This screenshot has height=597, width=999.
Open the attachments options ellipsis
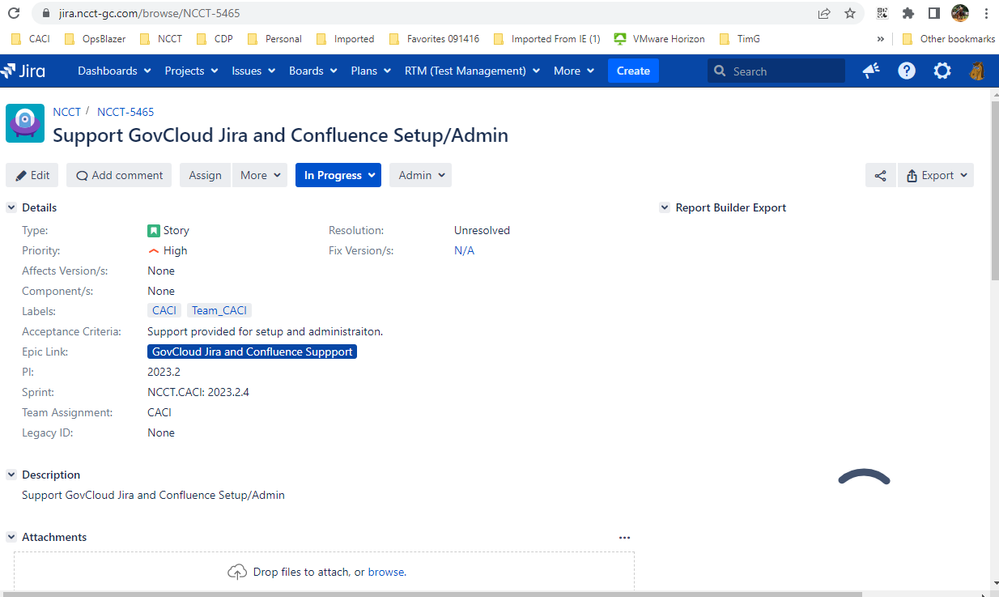click(624, 538)
